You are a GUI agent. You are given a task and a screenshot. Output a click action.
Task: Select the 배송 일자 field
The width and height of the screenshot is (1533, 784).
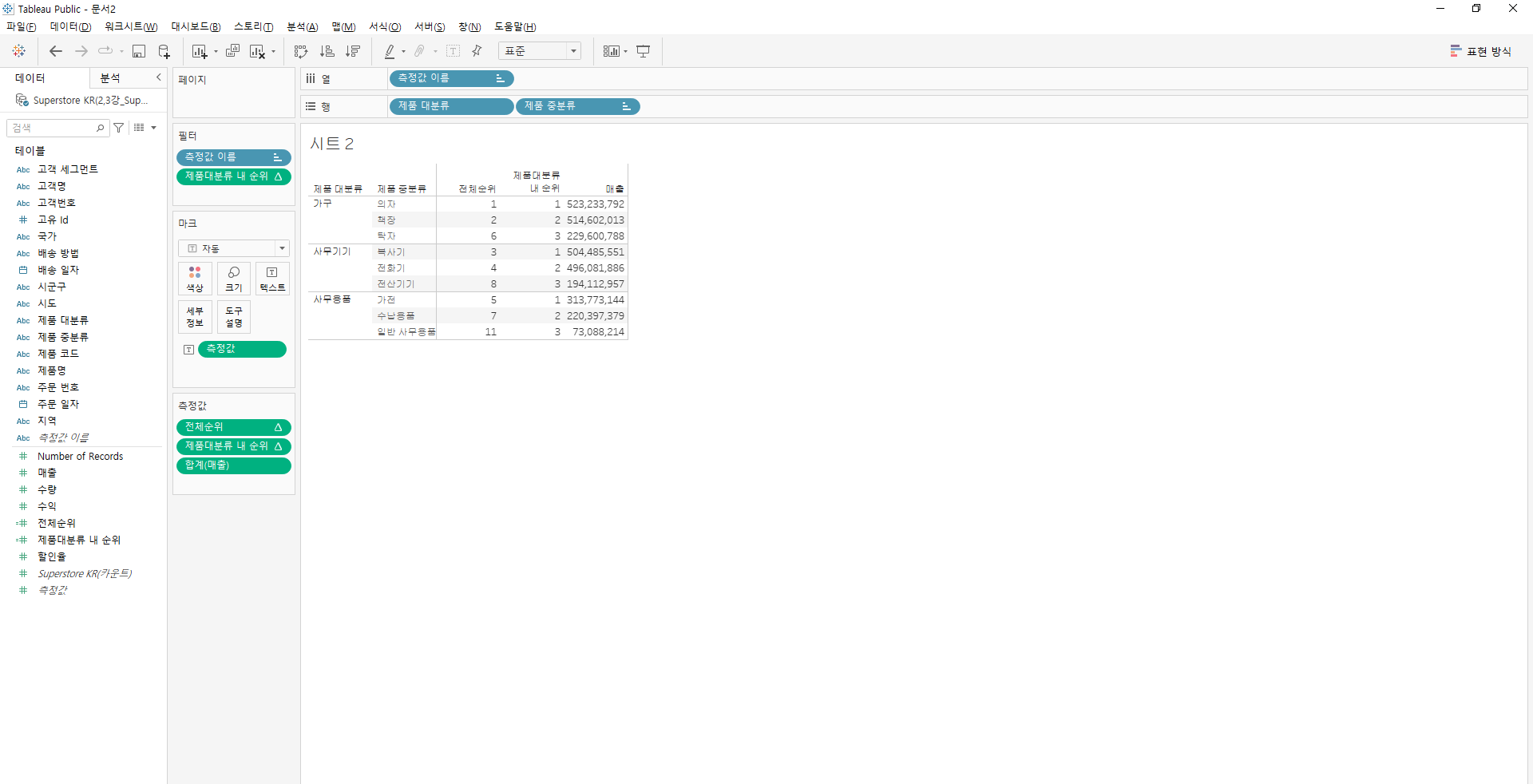(x=58, y=270)
